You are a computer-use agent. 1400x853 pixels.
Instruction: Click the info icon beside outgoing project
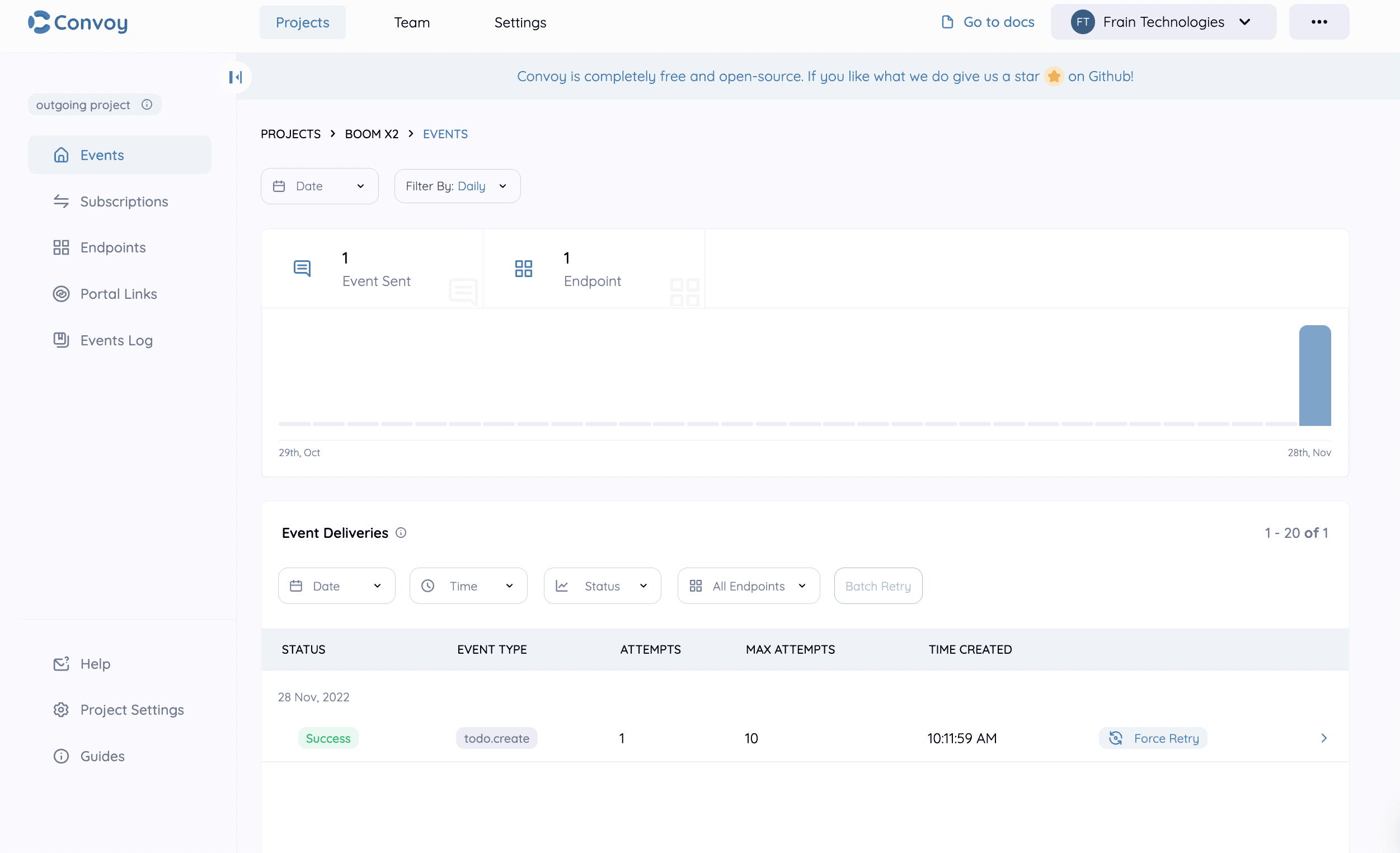(147, 104)
